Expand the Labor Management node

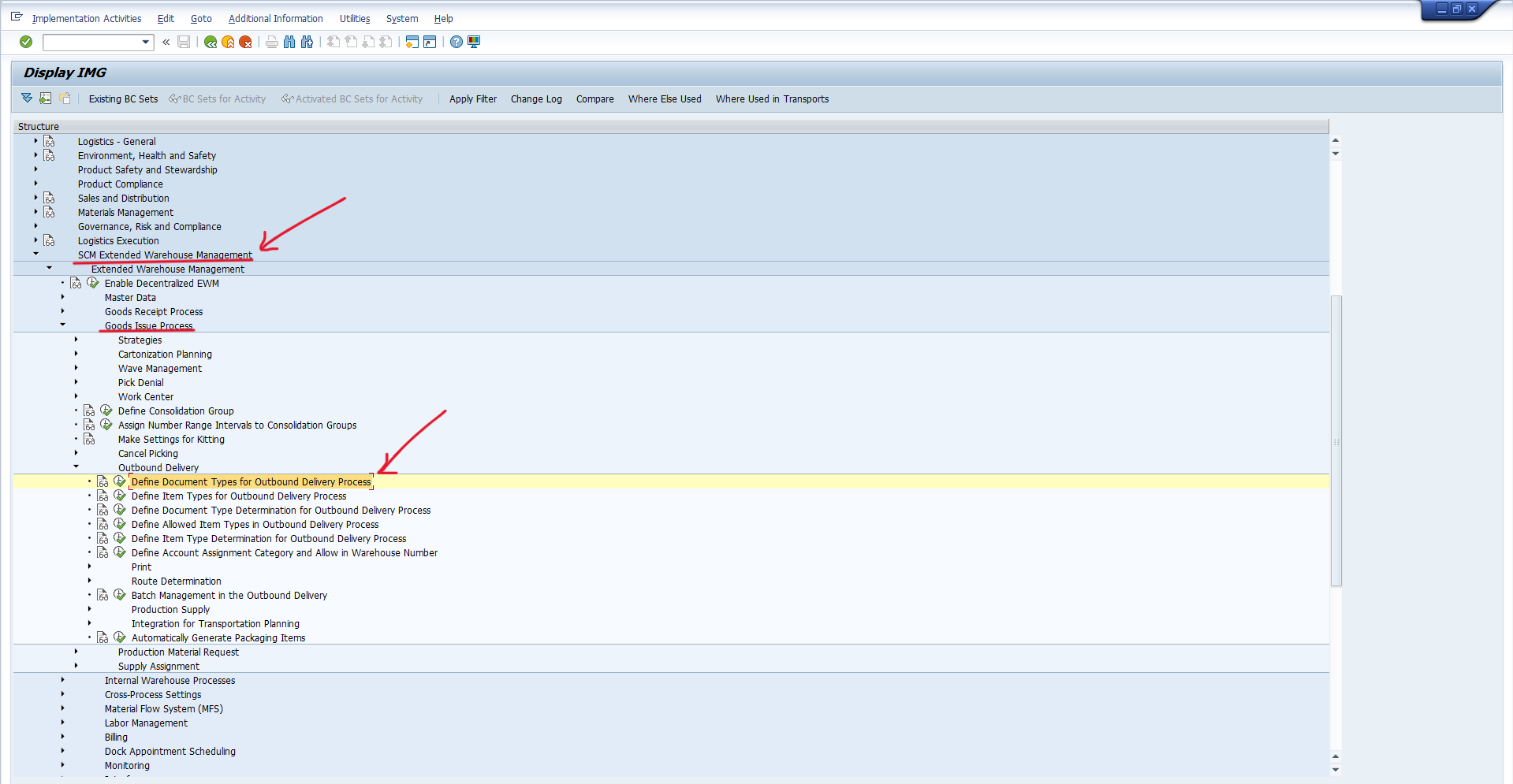(x=62, y=723)
